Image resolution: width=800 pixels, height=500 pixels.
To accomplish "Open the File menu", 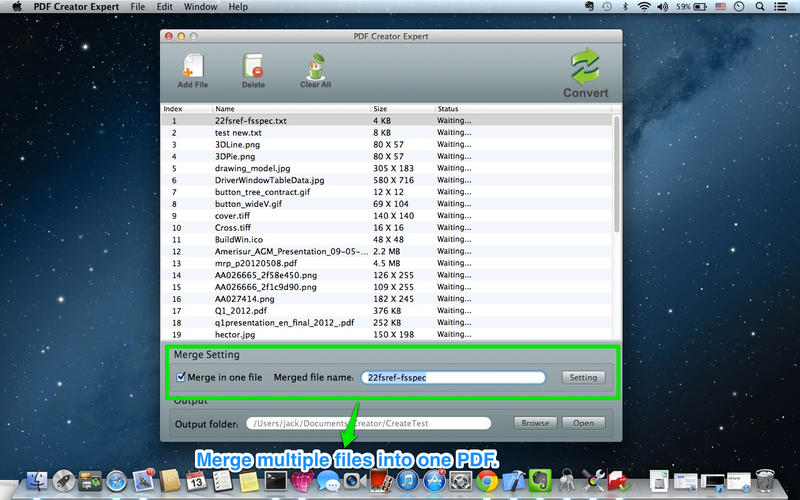I will pyautogui.click(x=138, y=7).
